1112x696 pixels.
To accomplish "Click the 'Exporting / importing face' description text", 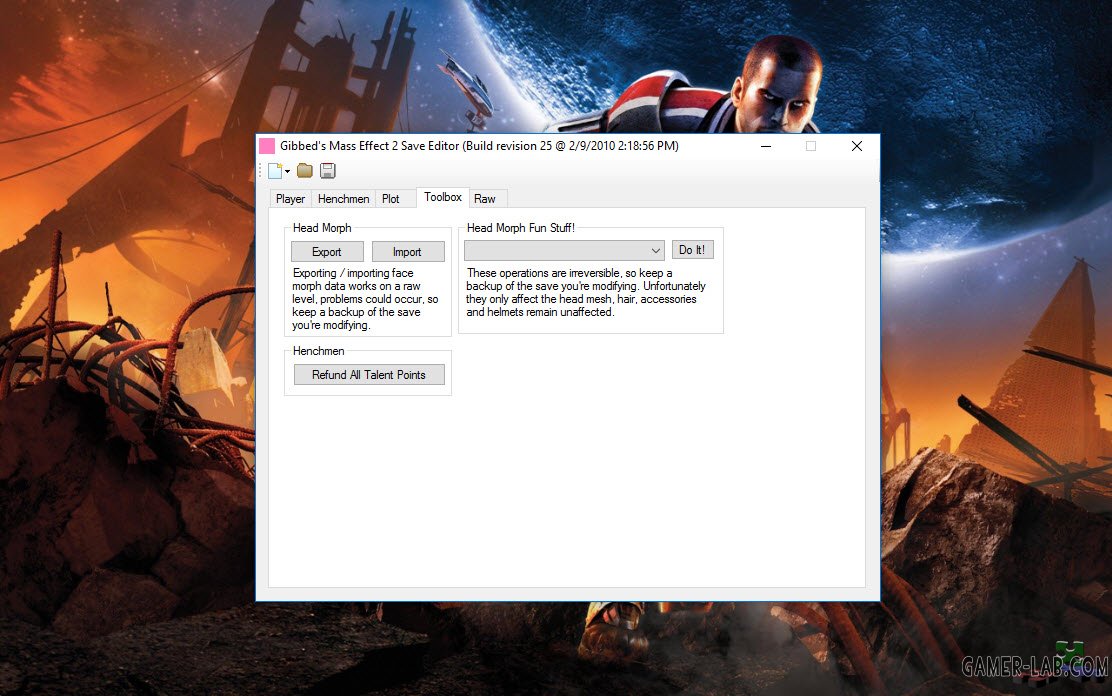I will point(365,299).
